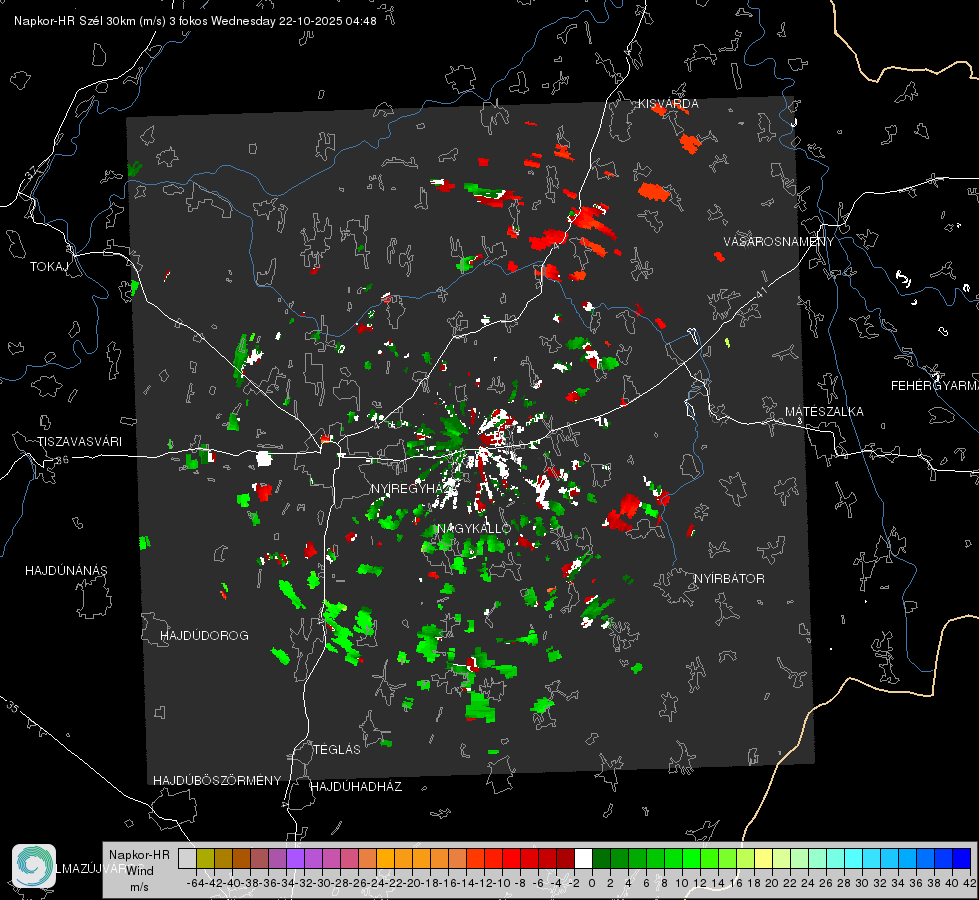Select the NYÍREGYHÁZA city label
The height and width of the screenshot is (900, 979).
coord(414,488)
